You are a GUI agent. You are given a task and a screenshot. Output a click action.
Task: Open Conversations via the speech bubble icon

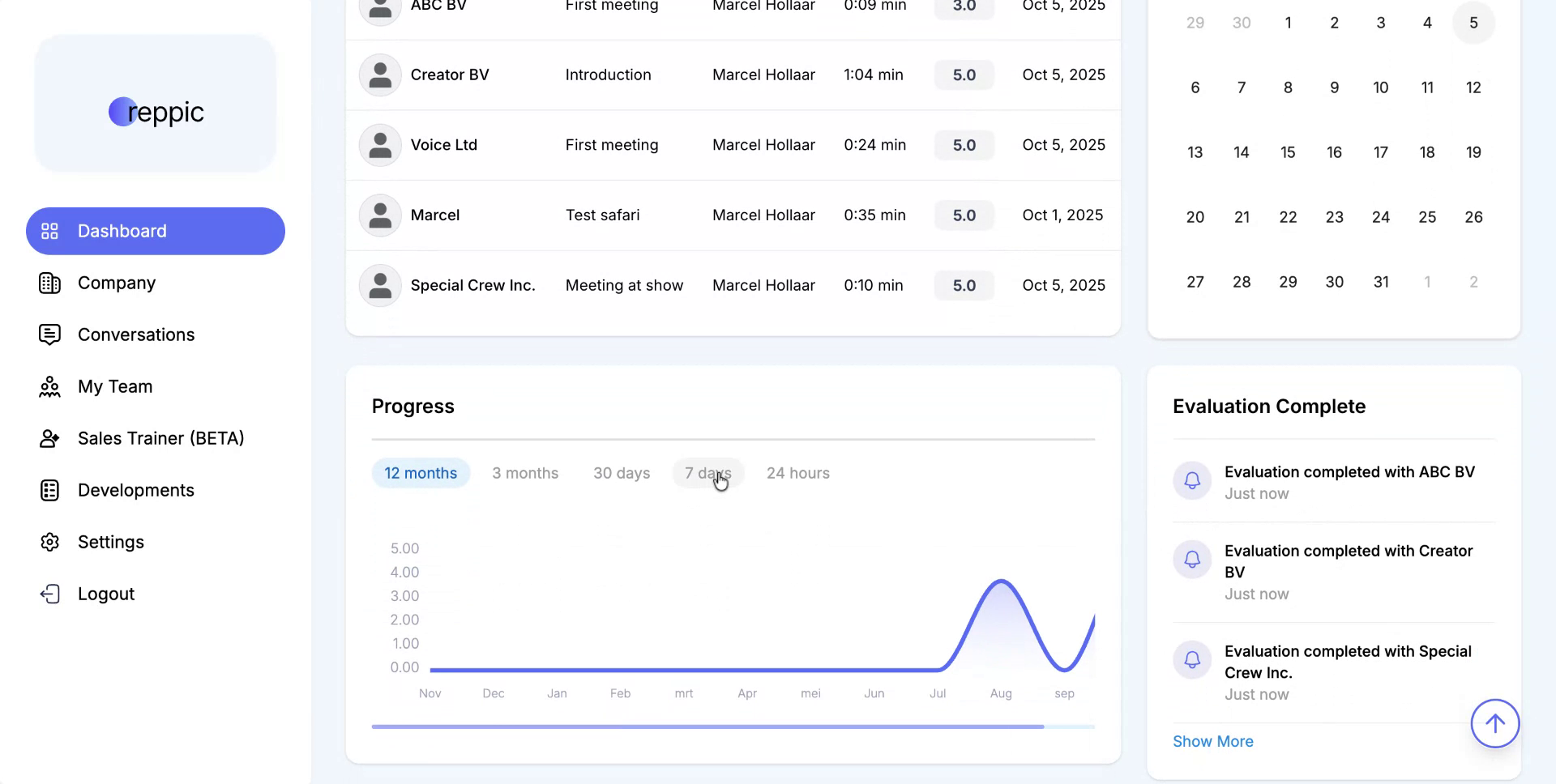coord(49,334)
